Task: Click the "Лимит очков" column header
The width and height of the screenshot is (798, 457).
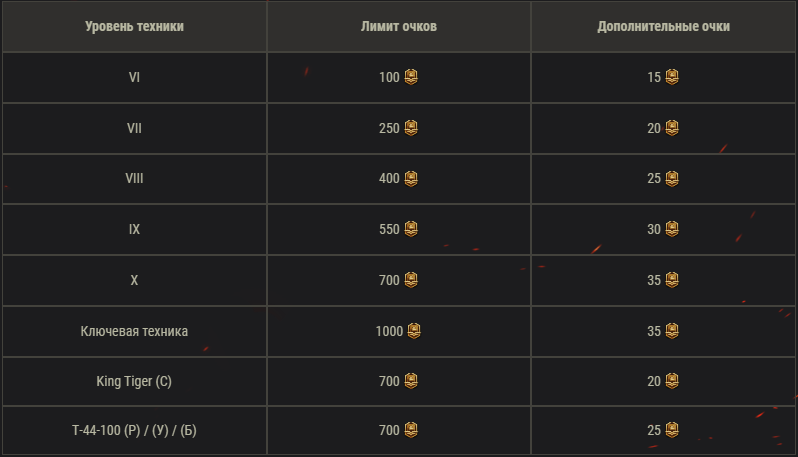Action: coord(398,27)
